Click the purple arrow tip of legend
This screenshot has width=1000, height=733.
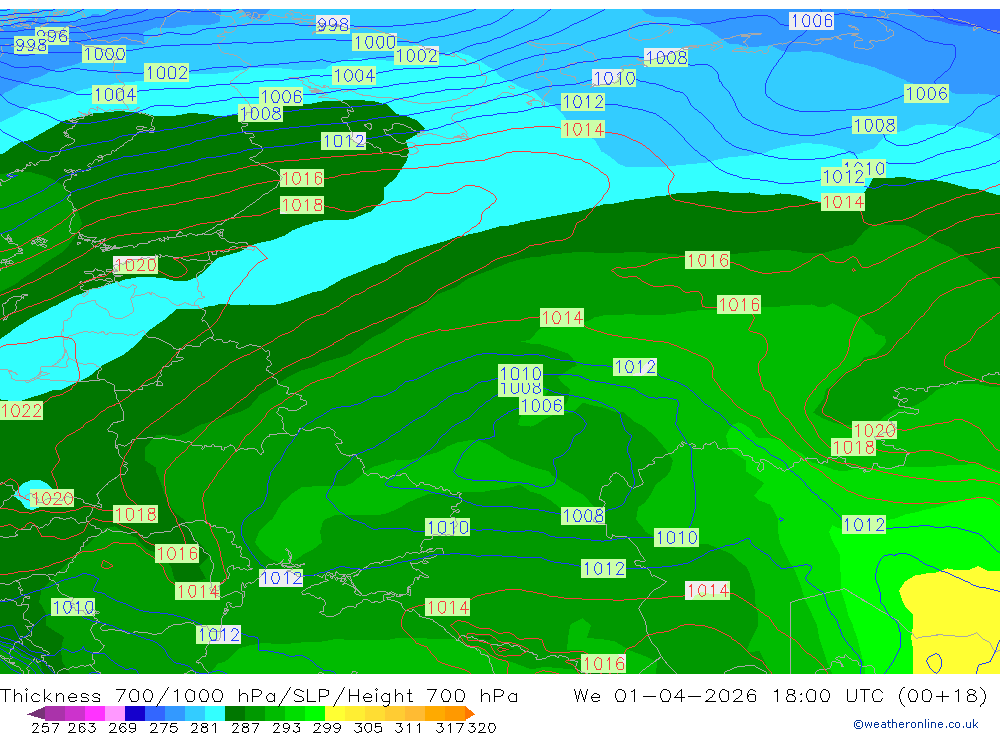coord(36,713)
